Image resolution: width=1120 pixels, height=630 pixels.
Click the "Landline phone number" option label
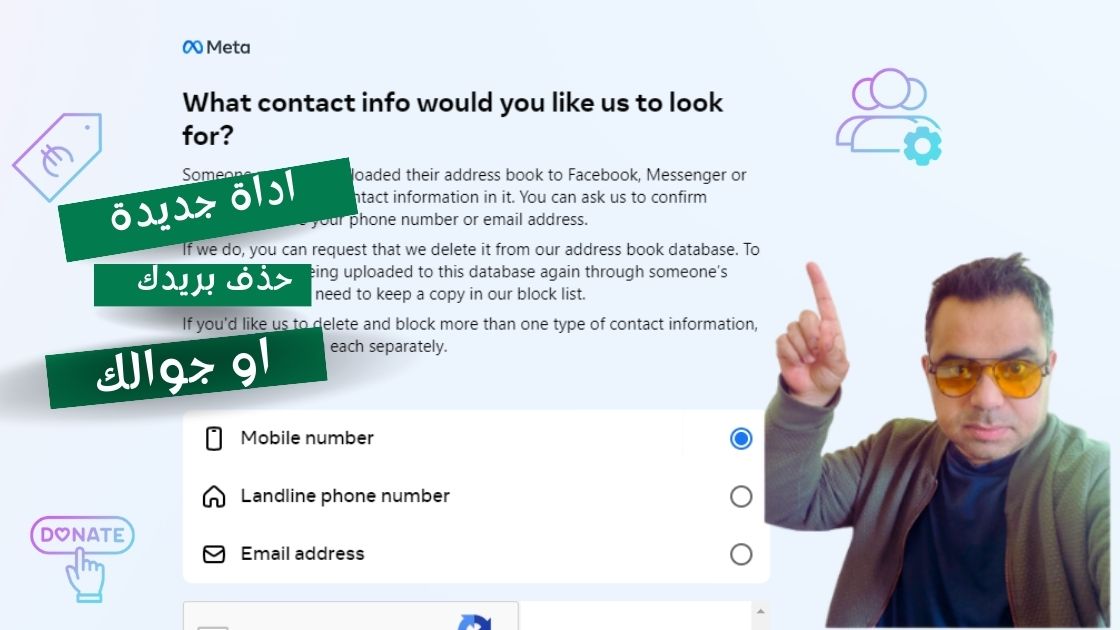pyautogui.click(x=345, y=496)
